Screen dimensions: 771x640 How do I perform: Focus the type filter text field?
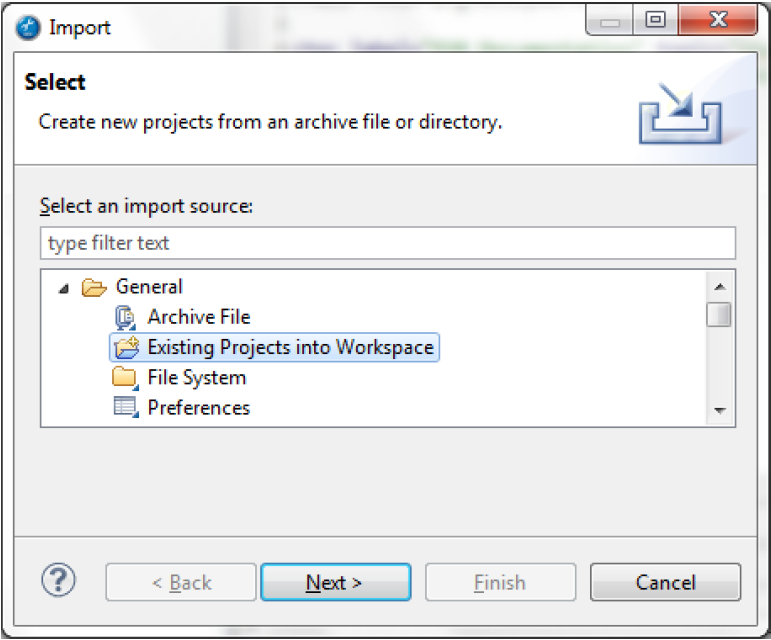(x=387, y=243)
